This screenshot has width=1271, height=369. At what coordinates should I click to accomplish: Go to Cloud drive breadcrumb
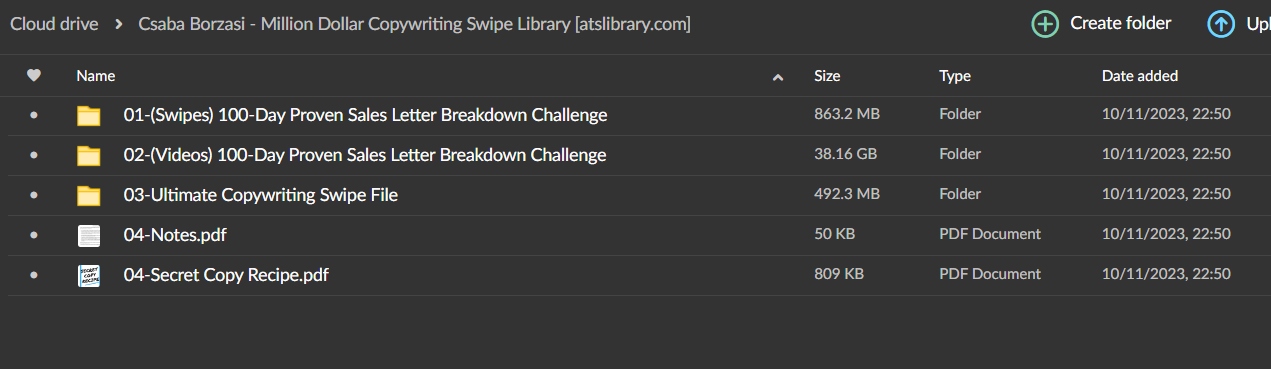[x=54, y=23]
